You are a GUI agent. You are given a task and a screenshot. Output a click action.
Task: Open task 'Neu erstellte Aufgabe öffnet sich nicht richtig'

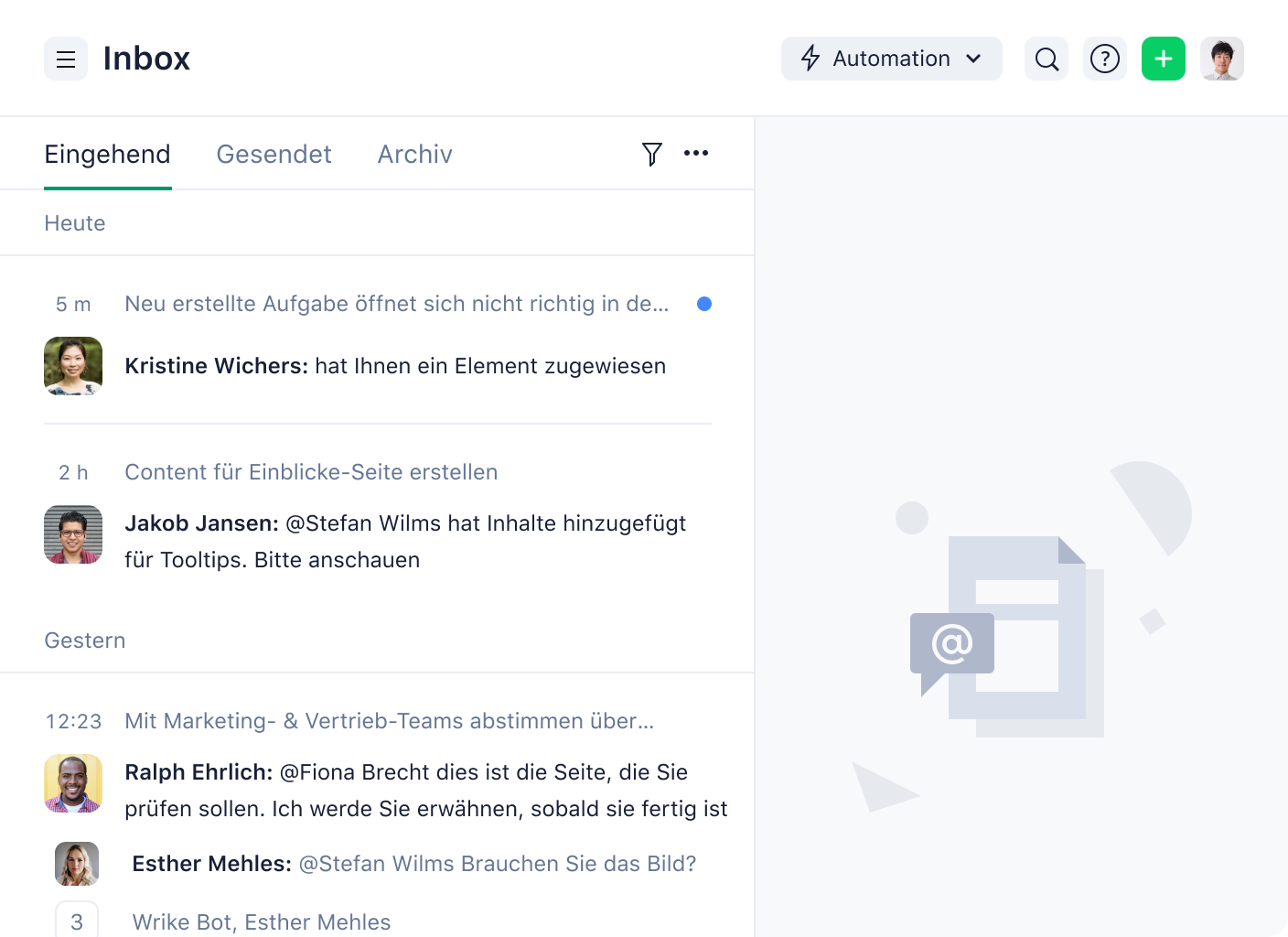click(396, 304)
